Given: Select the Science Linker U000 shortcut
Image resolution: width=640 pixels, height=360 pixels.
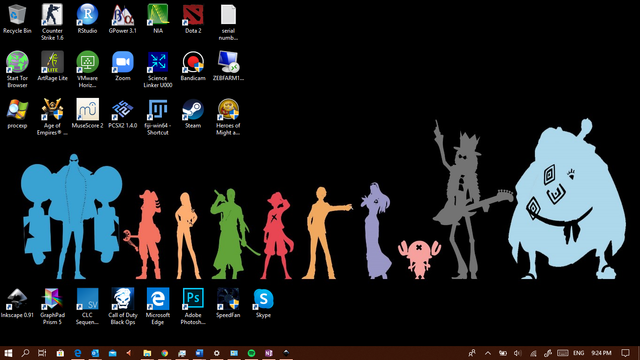Looking at the screenshot, I should click(x=158, y=70).
